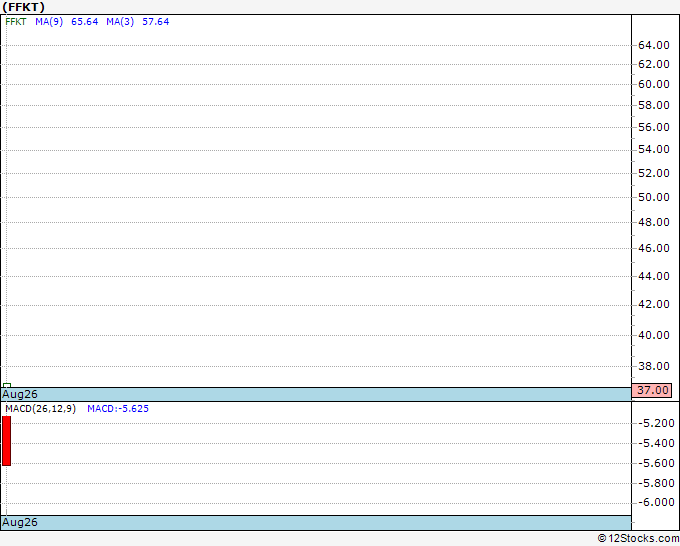Viewport: 680px width, 546px height.
Task: Click the 60.00 price axis label
Action: point(654,84)
